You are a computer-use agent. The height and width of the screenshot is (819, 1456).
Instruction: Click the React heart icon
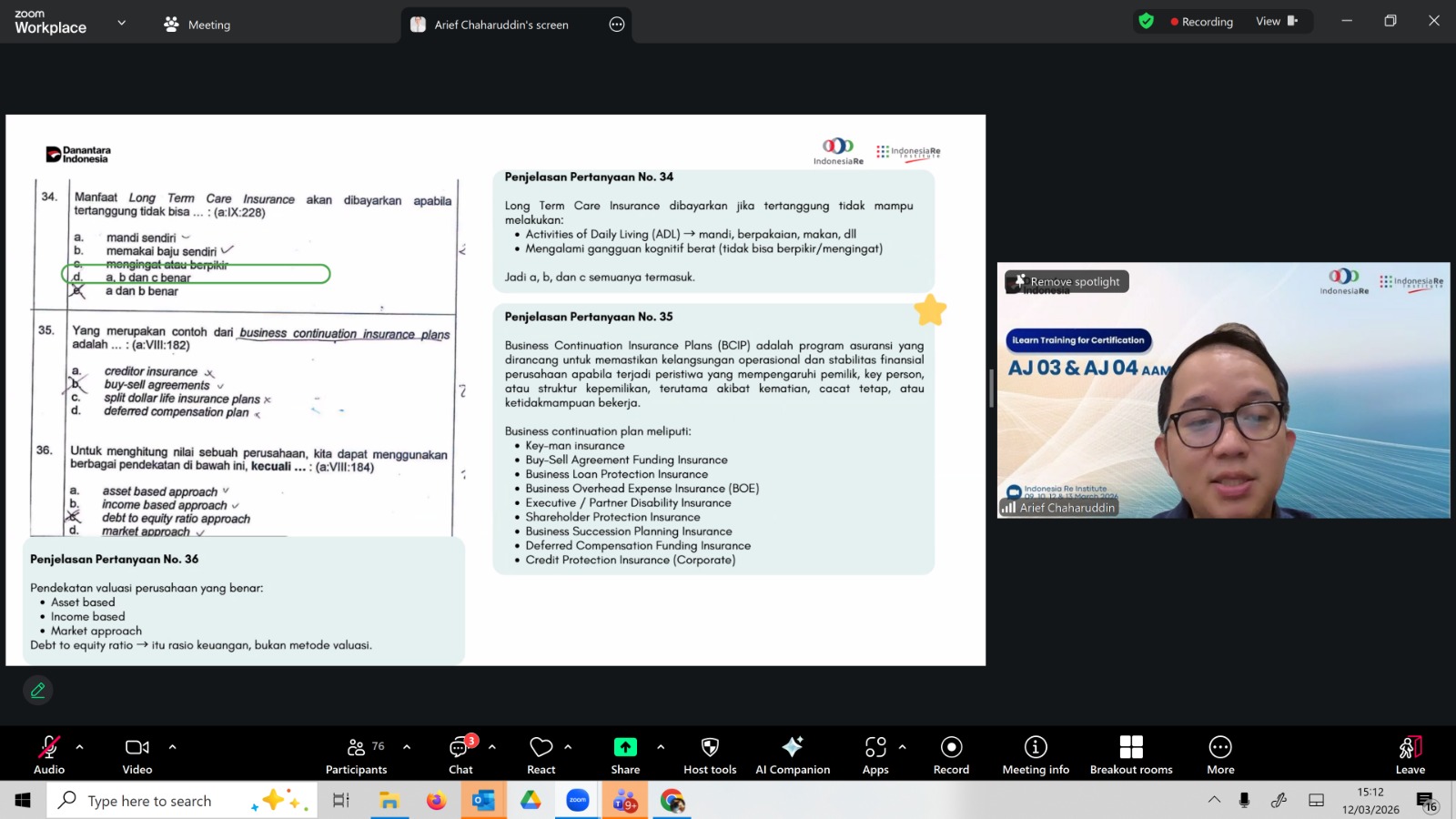coord(541,754)
